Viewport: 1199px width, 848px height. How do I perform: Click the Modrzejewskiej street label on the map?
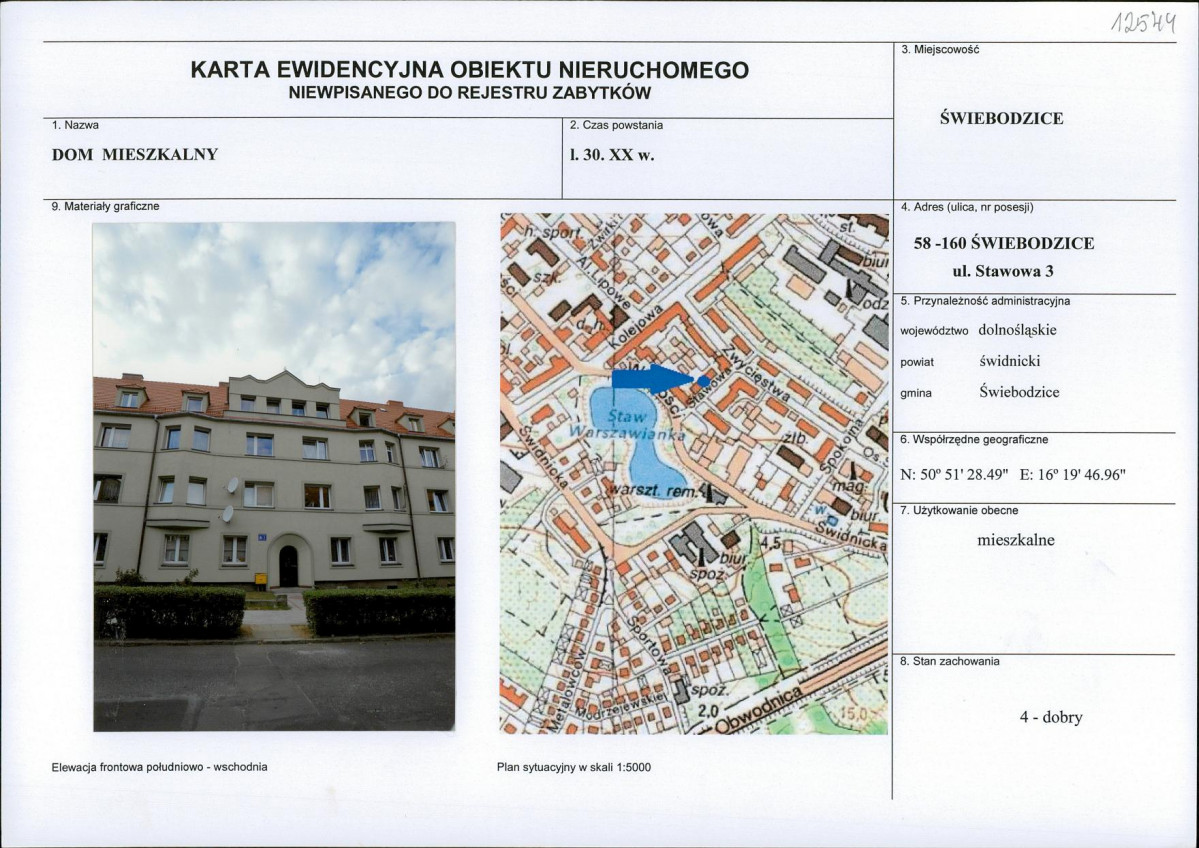coord(622,706)
